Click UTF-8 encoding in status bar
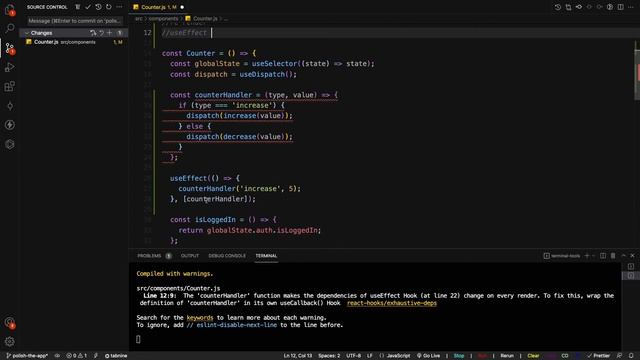This screenshot has height=360, width=640. (x=353, y=356)
